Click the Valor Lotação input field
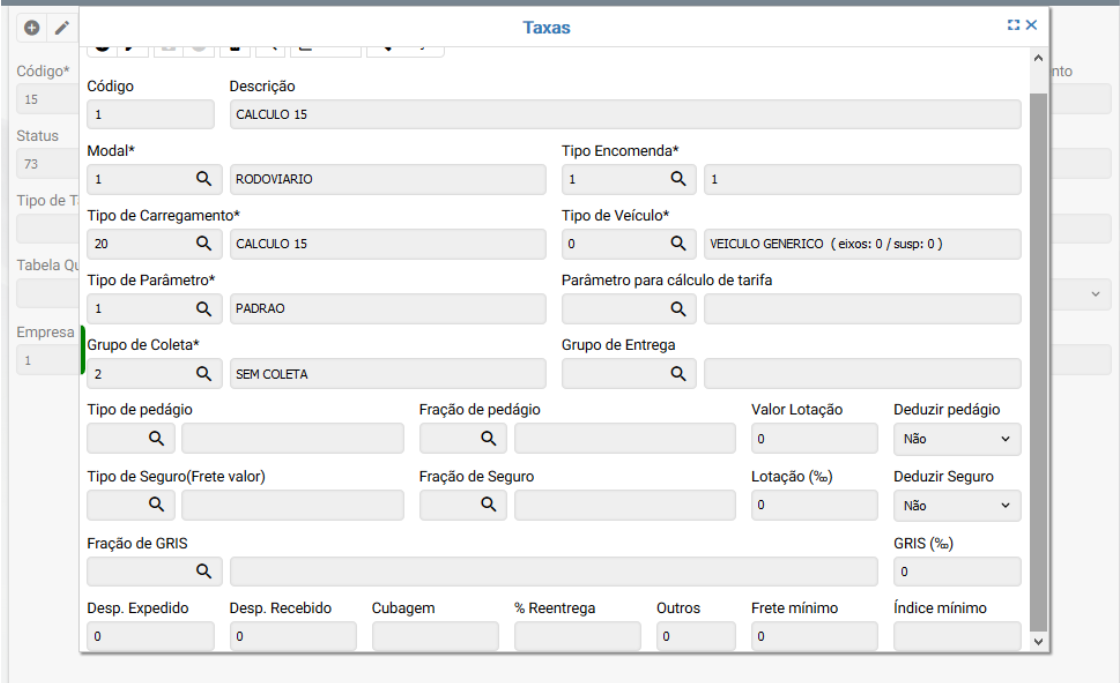Image resolution: width=1120 pixels, height=683 pixels. tap(813, 439)
